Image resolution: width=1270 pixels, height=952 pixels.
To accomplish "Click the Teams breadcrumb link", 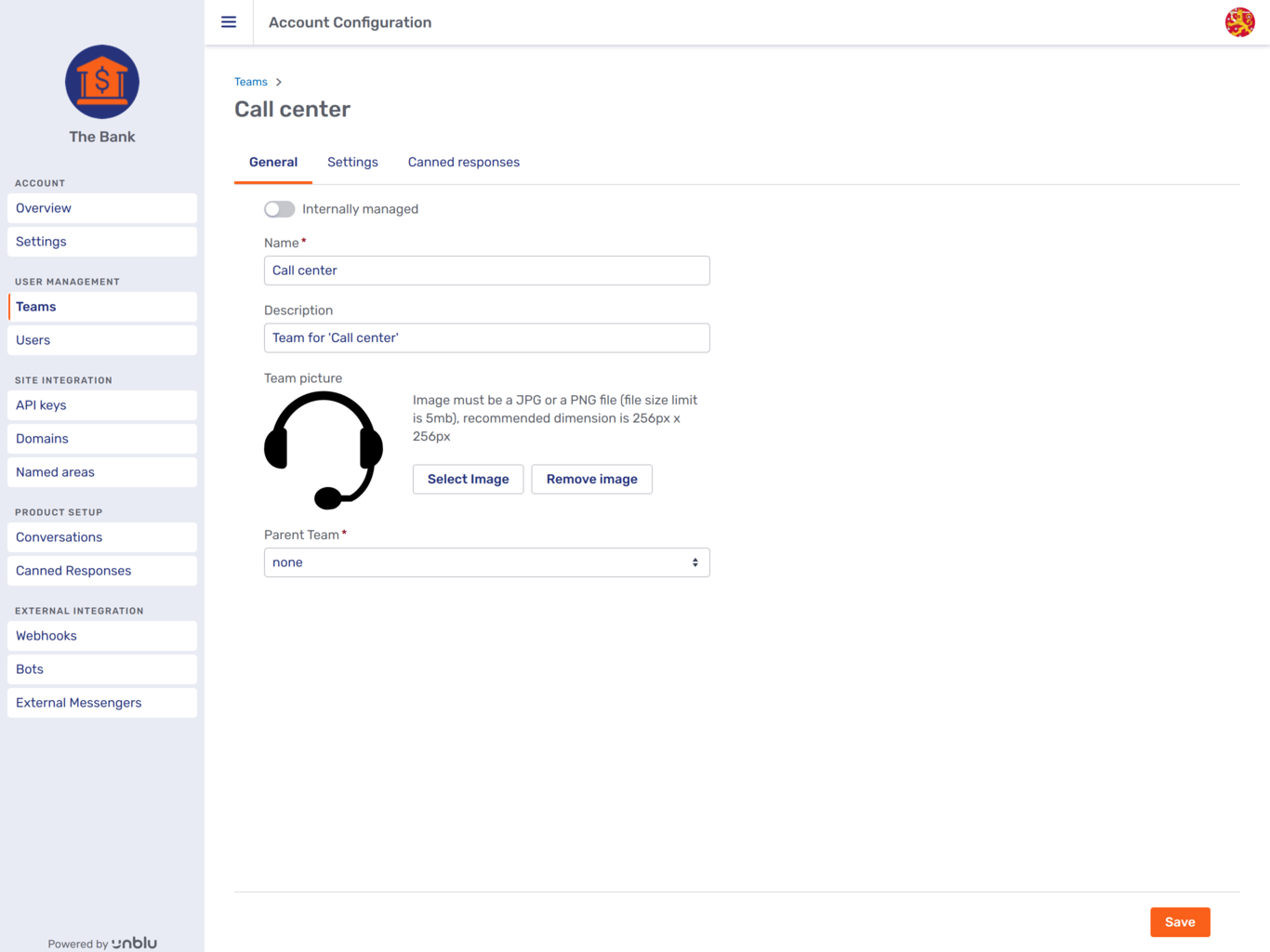I will 250,81.
